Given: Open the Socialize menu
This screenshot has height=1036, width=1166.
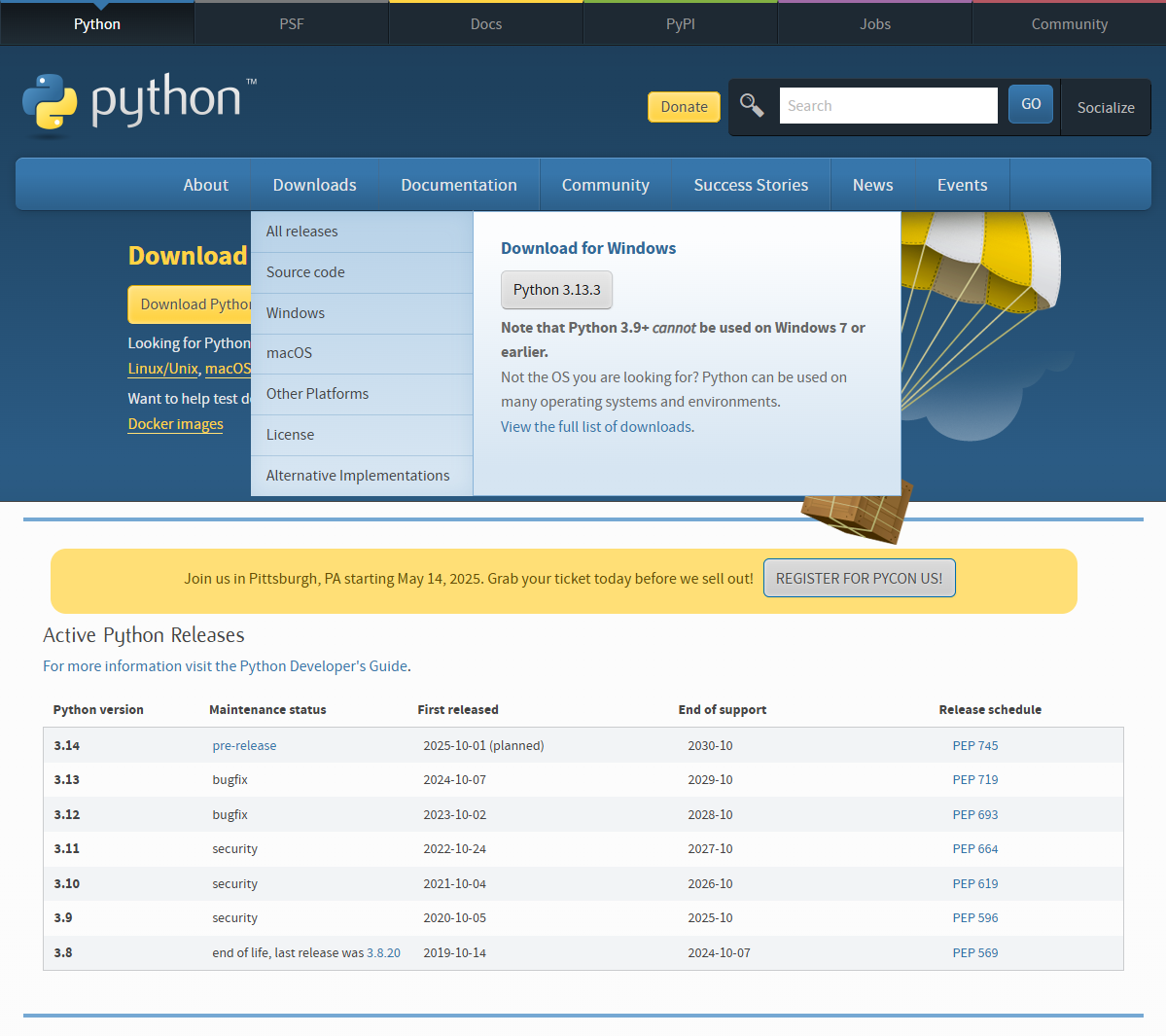Looking at the screenshot, I should pos(1106,108).
